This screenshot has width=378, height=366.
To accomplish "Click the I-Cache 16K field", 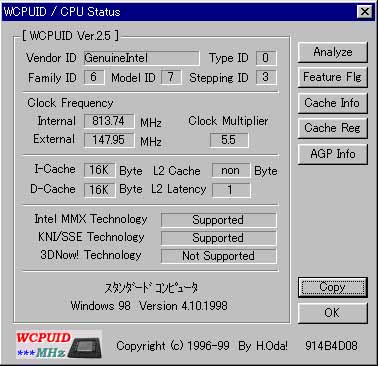I will [99, 170].
